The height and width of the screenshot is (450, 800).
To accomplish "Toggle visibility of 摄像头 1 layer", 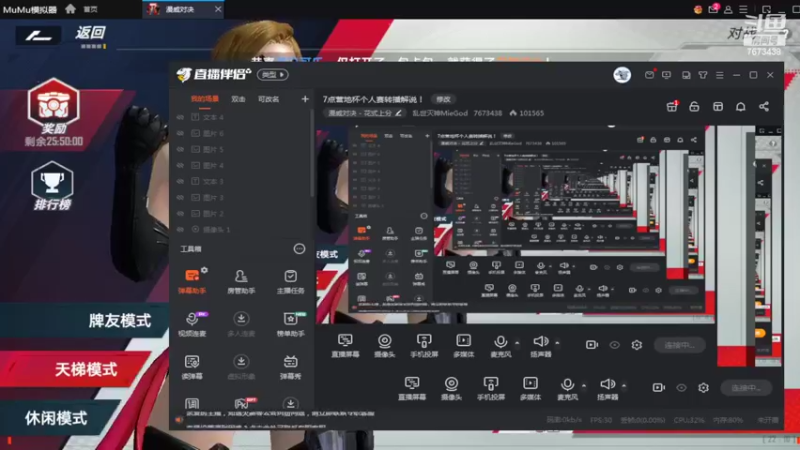I will pyautogui.click(x=180, y=230).
